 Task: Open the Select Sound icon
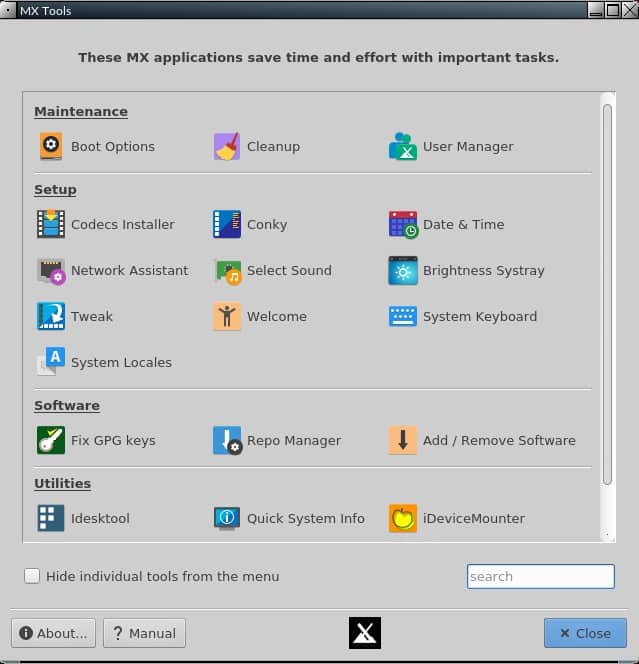click(228, 271)
